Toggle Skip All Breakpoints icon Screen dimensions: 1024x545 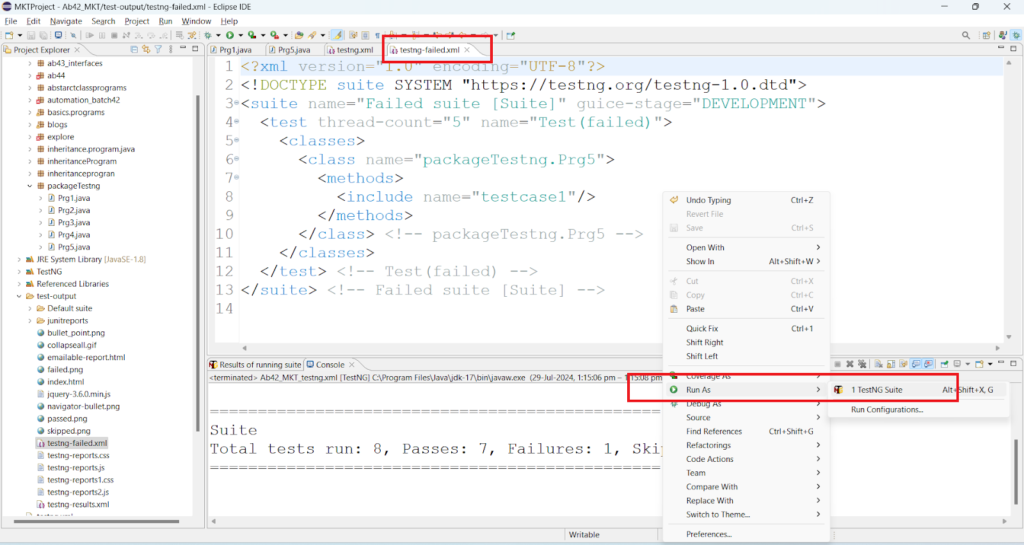pos(73,35)
